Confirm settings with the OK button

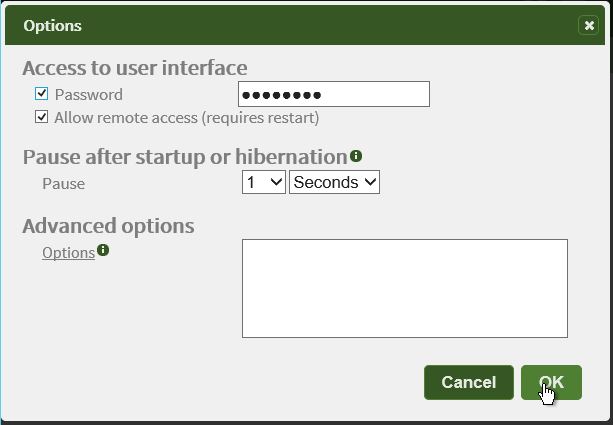pyautogui.click(x=551, y=382)
